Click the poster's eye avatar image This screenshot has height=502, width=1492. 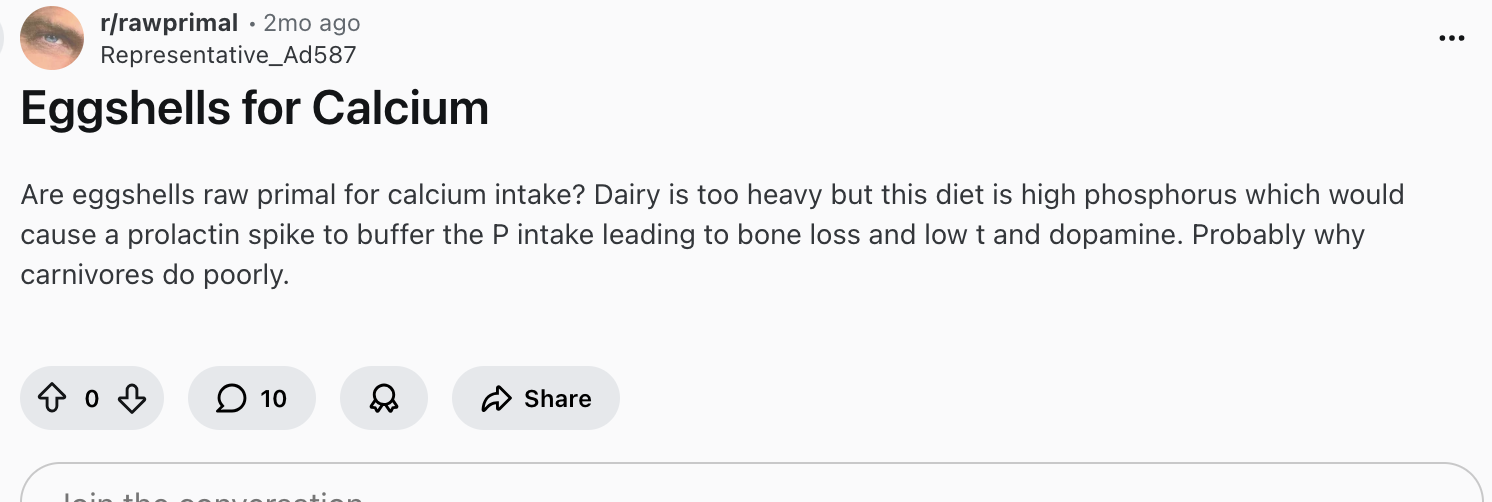tap(52, 38)
